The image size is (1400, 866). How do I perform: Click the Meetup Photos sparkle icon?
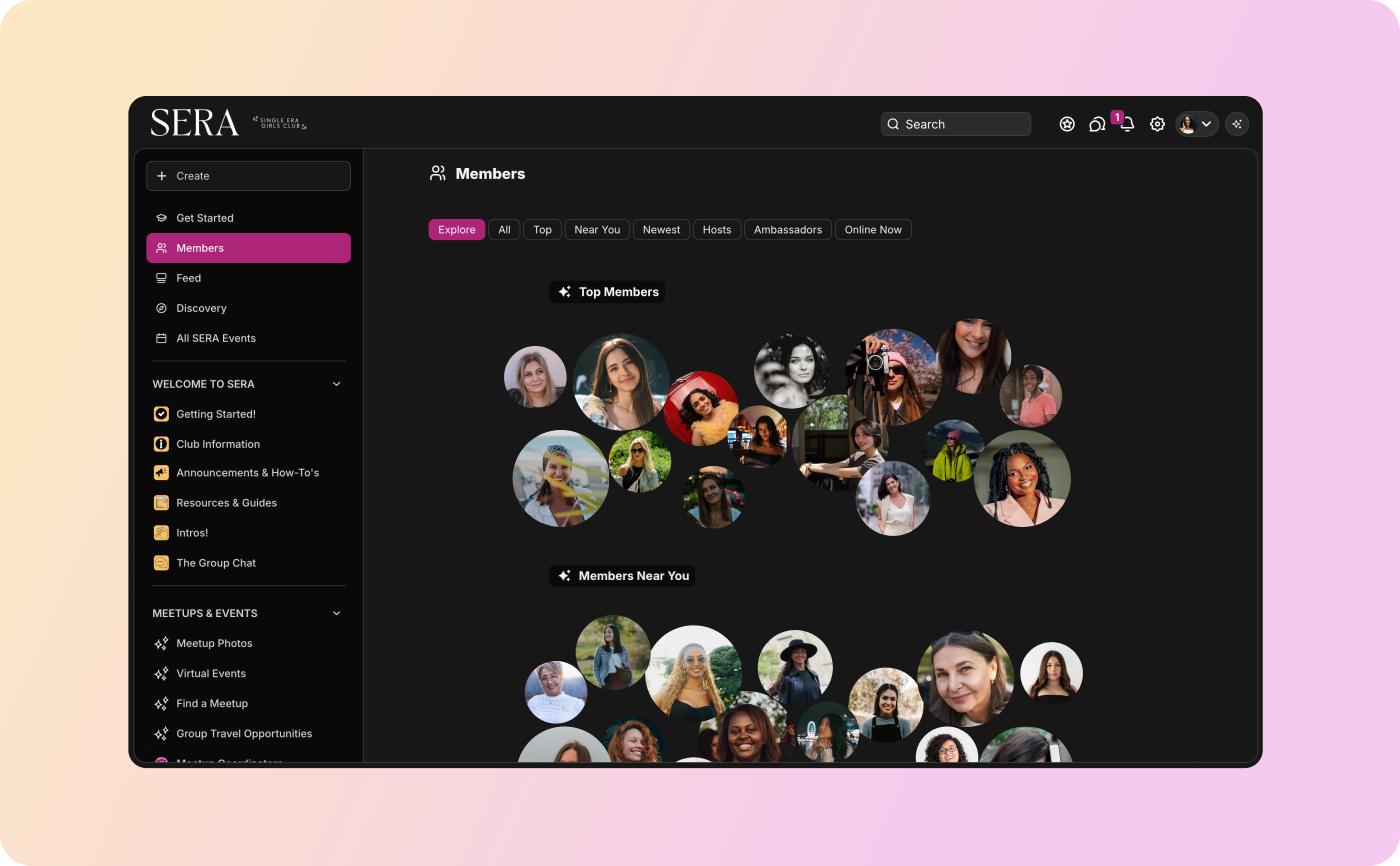point(161,643)
